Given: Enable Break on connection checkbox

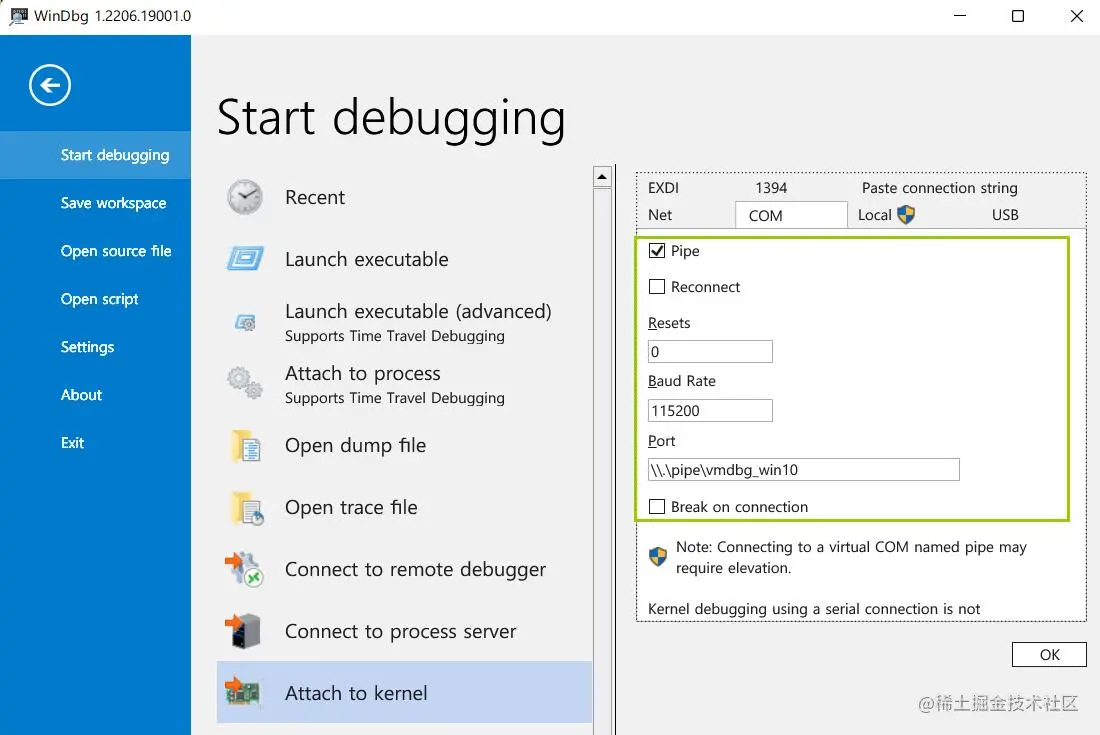Looking at the screenshot, I should pos(657,506).
